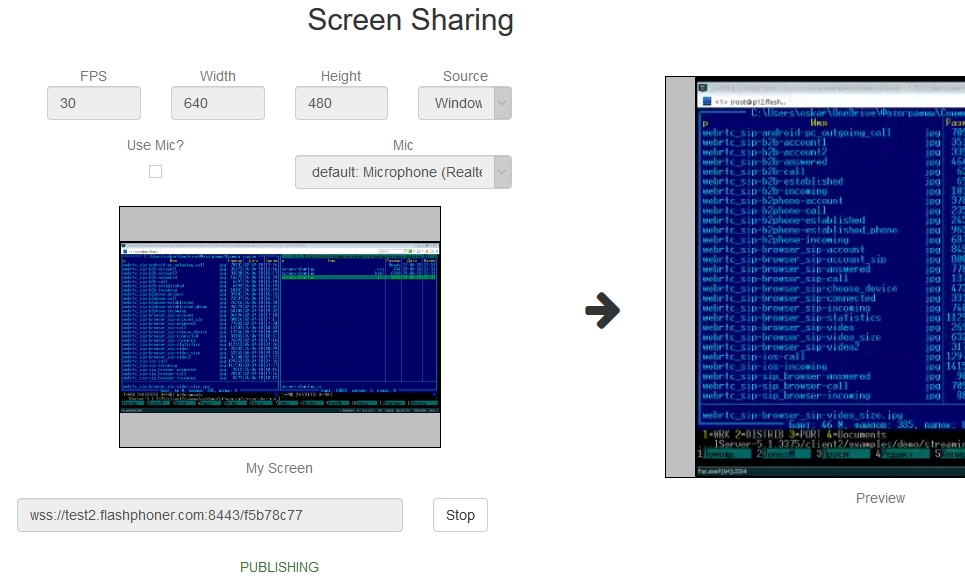This screenshot has width=965, height=585.
Task: Toggle the Use Mic checkbox
Action: tap(155, 172)
